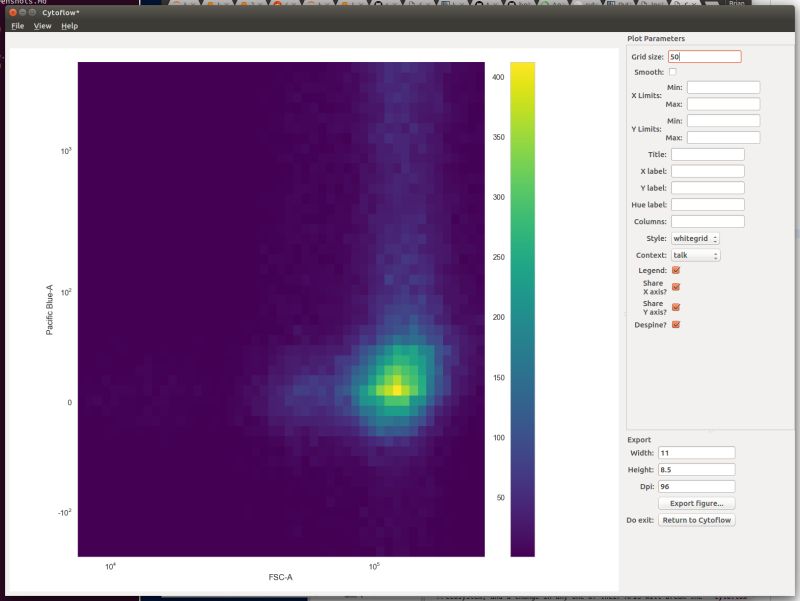
Task: Disable the Legend checkbox
Action: click(x=677, y=269)
